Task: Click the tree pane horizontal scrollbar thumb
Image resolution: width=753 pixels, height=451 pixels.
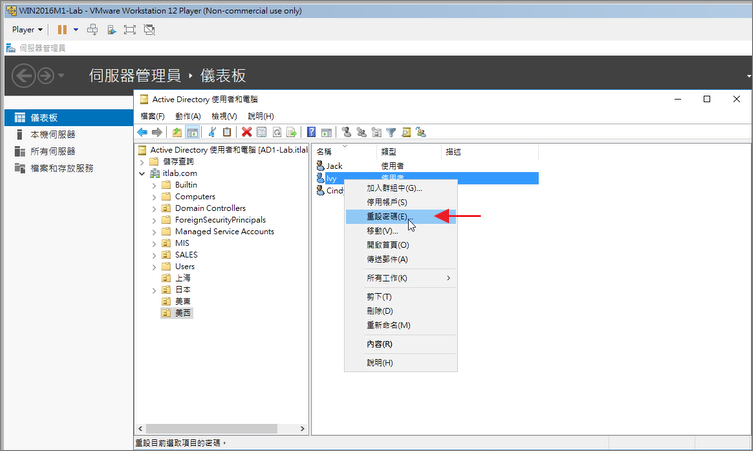Action: tap(212, 428)
